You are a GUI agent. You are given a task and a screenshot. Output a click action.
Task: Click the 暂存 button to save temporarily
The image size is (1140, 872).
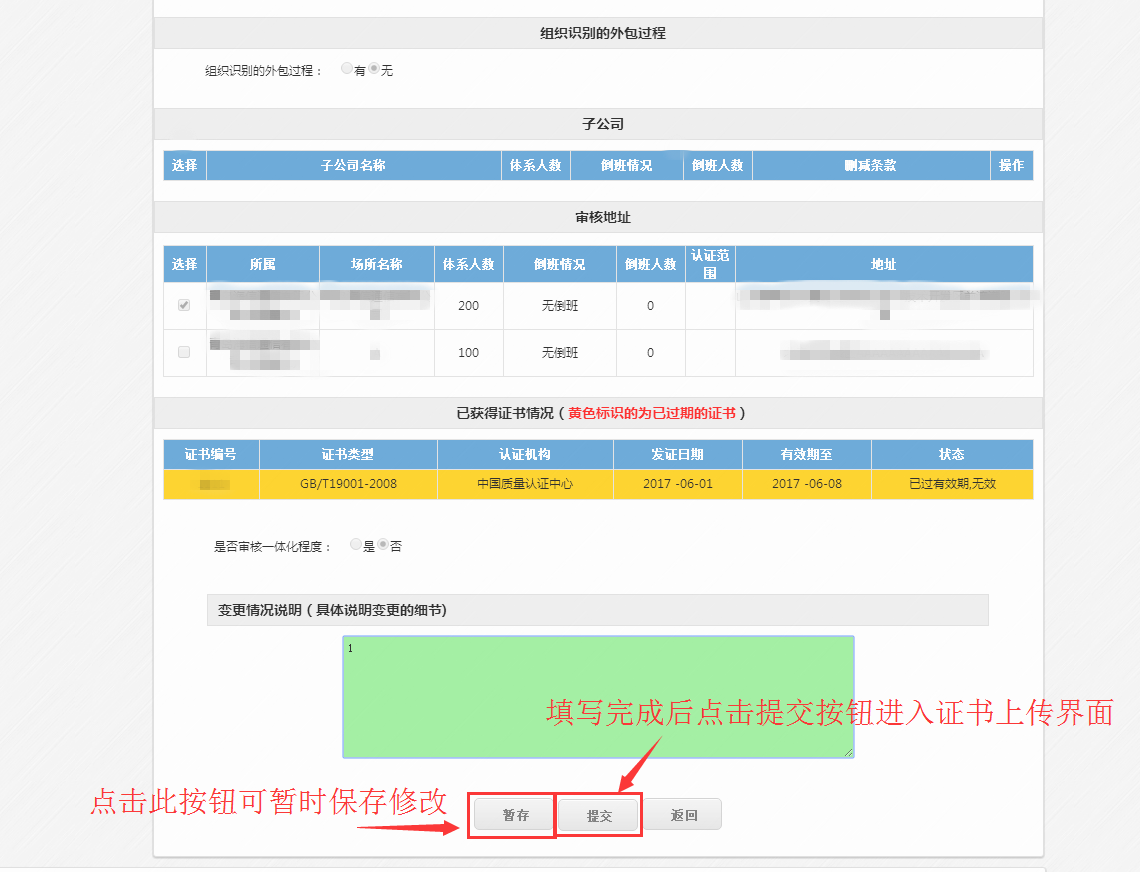[515, 815]
